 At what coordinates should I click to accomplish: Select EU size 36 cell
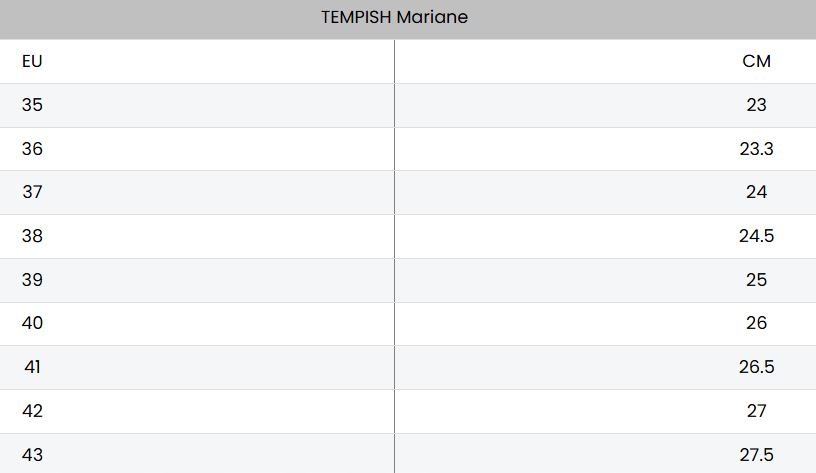(x=32, y=149)
